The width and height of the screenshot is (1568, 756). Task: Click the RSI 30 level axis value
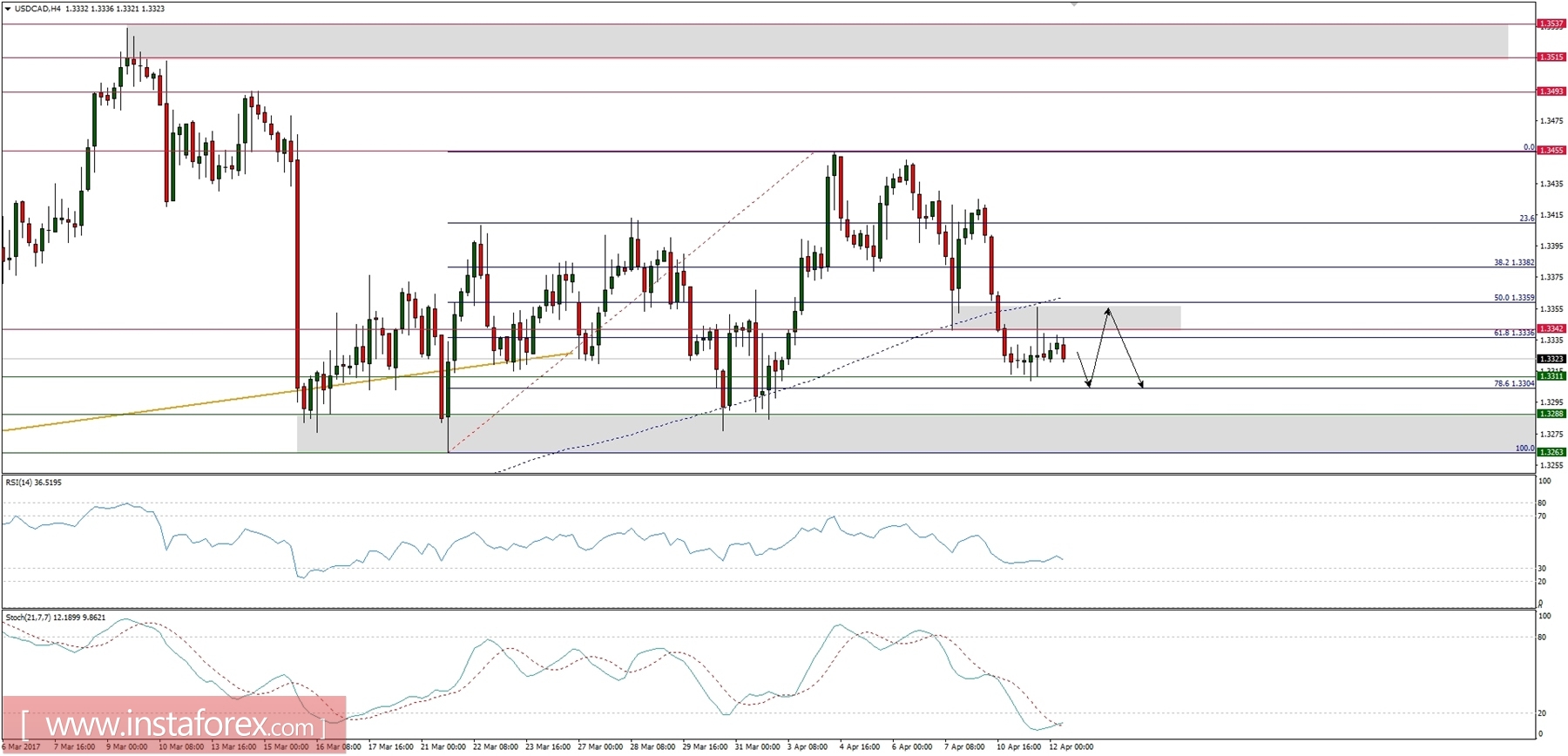[1542, 569]
